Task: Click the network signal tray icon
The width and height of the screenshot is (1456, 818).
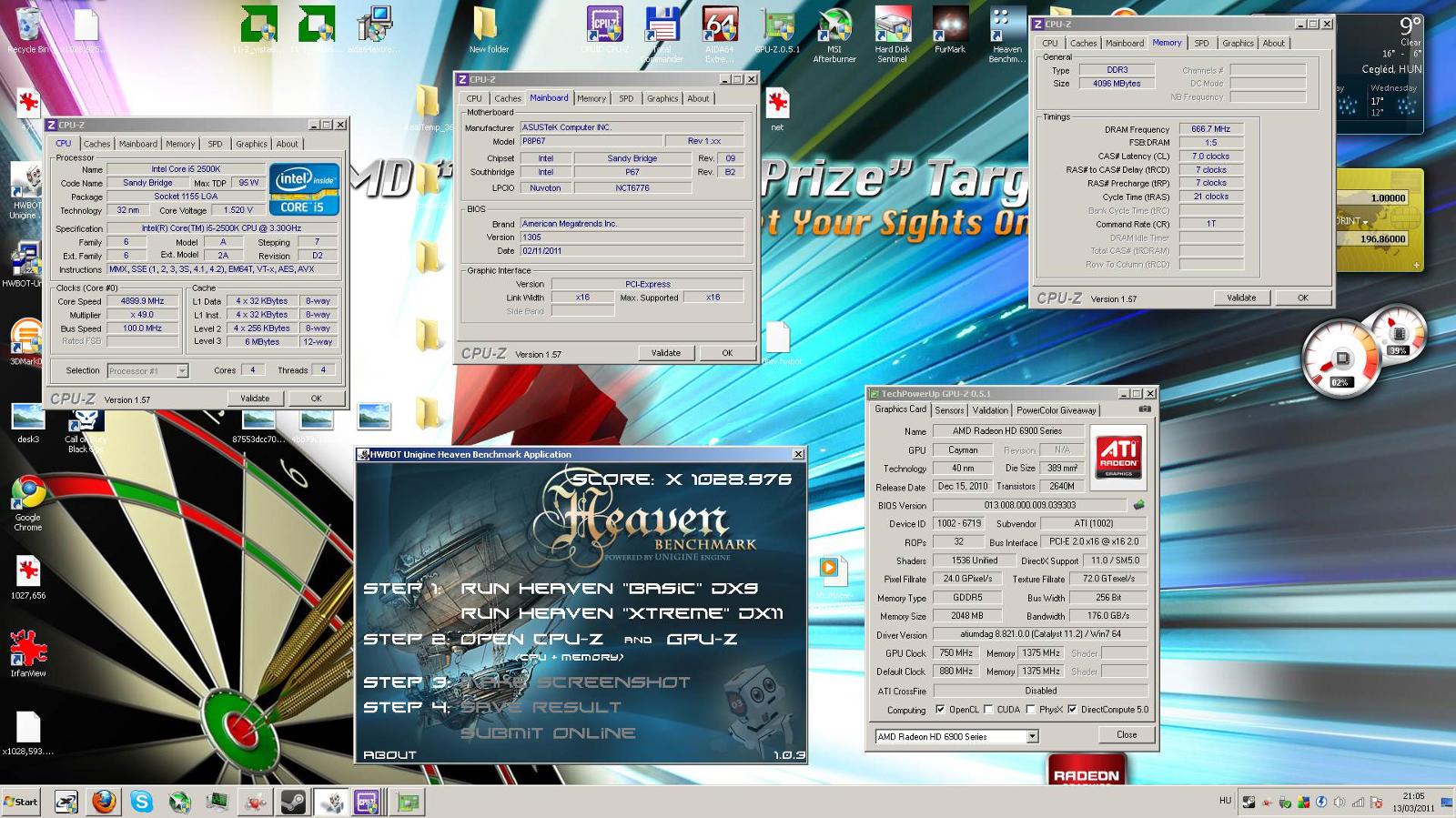Action: click(1358, 802)
